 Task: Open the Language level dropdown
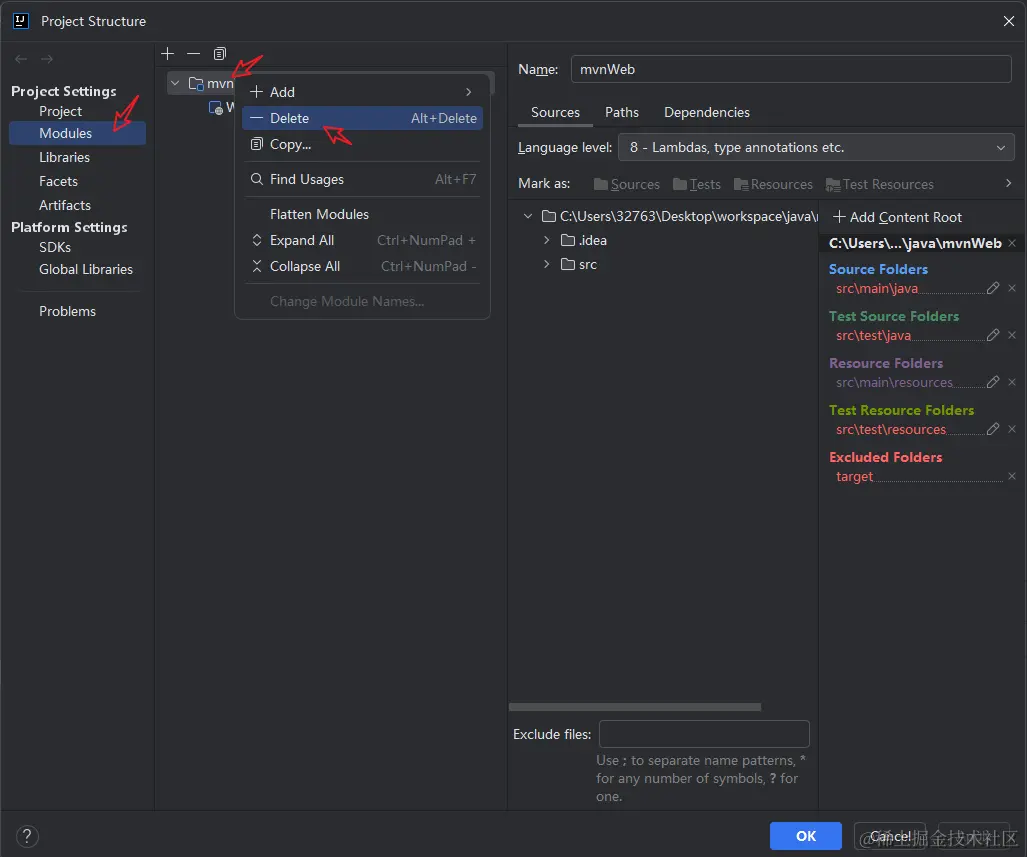[816, 147]
